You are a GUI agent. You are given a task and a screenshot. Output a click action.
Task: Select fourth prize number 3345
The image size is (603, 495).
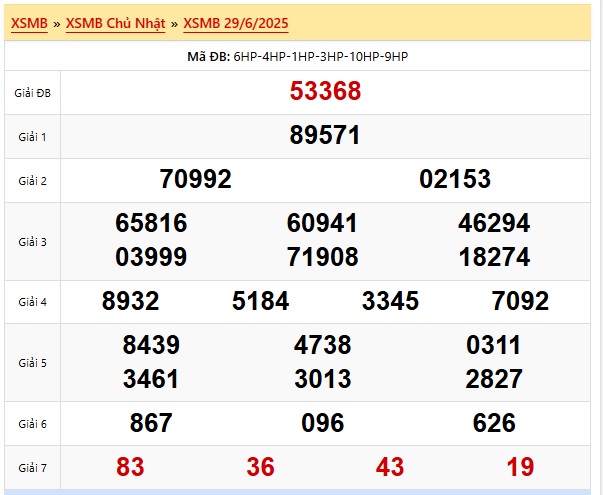point(390,301)
